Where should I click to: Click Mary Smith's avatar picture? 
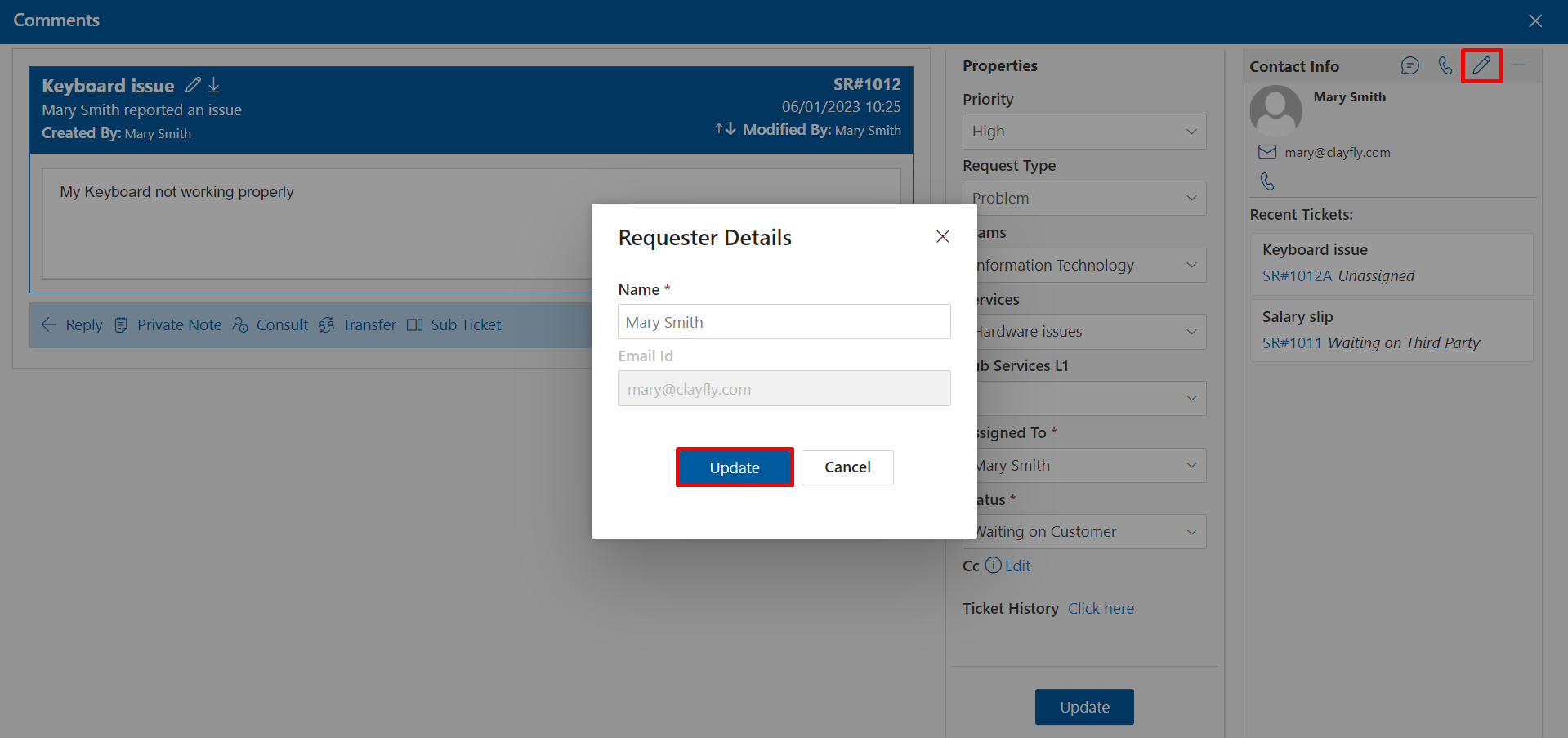[x=1275, y=110]
